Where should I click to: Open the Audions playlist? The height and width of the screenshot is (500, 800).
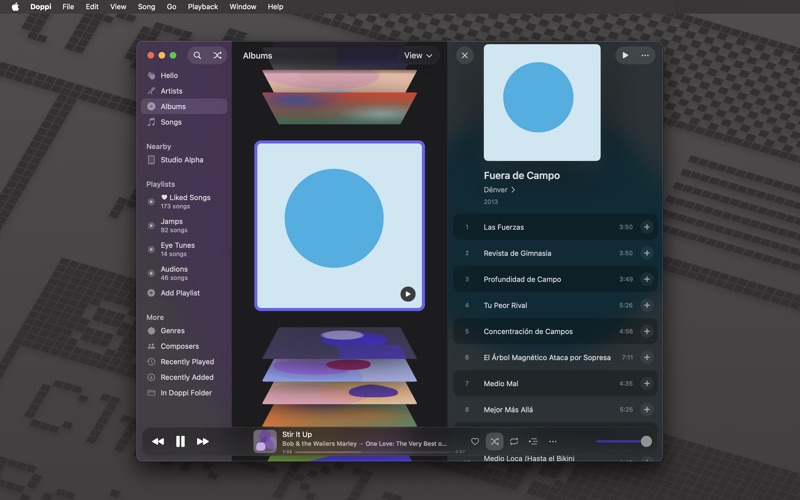(x=184, y=273)
